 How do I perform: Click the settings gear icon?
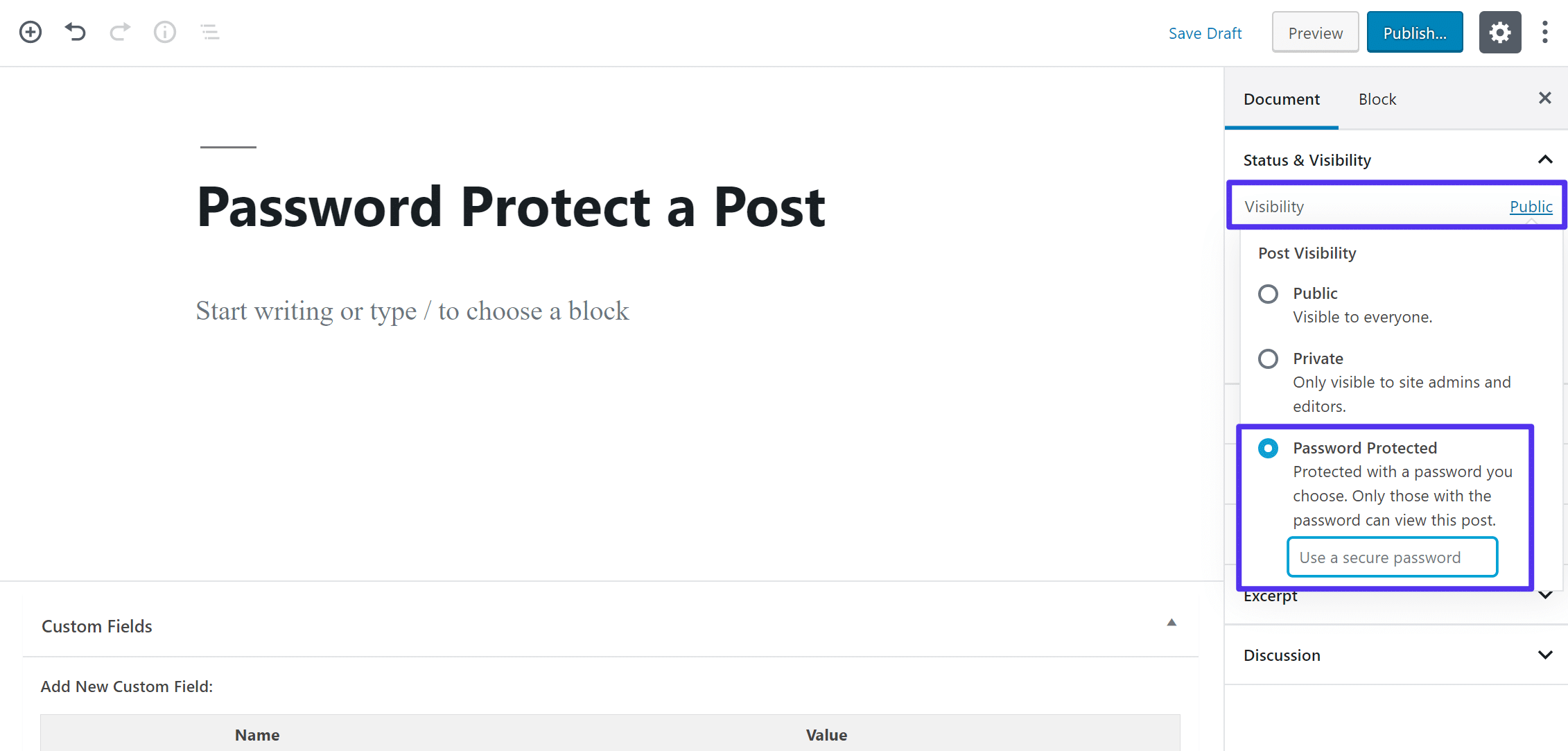tap(1500, 32)
